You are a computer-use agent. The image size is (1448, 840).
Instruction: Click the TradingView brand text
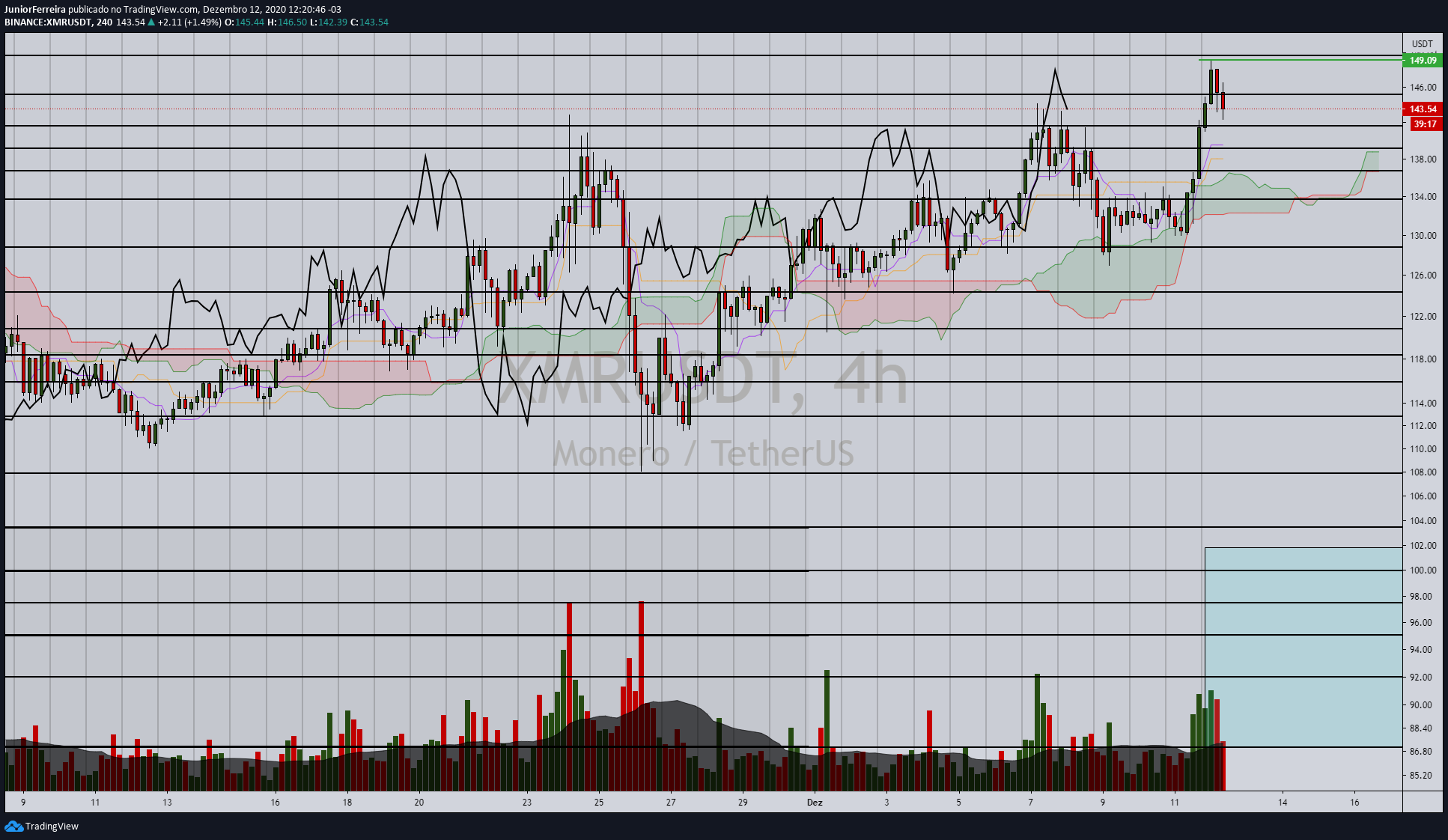[x=52, y=827]
